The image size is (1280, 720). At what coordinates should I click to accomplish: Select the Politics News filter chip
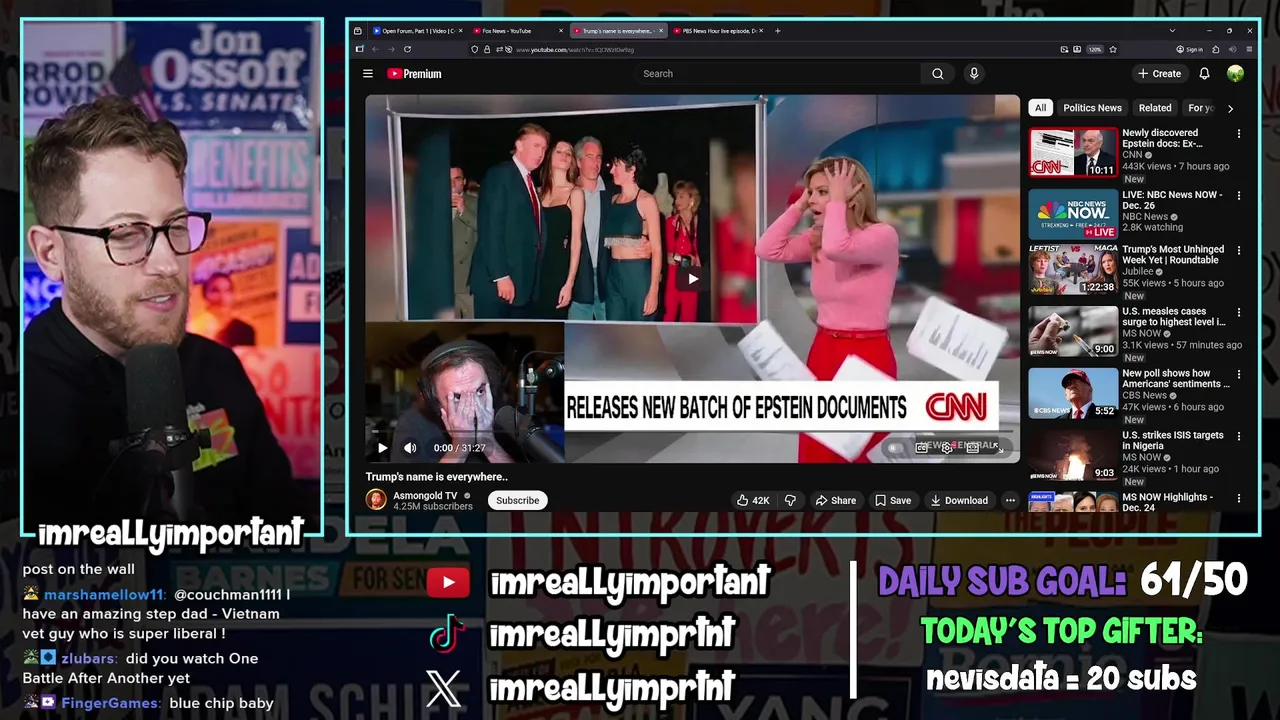coord(1092,108)
